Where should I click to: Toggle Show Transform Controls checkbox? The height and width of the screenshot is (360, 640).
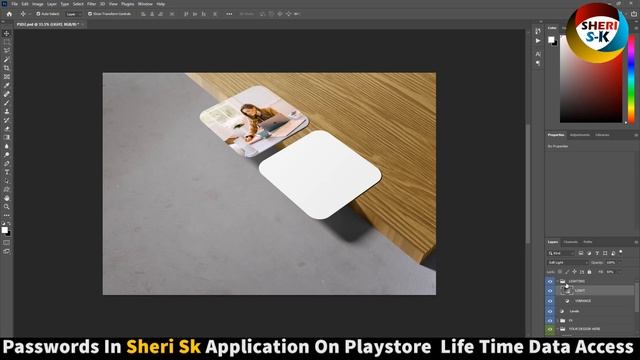click(x=90, y=14)
